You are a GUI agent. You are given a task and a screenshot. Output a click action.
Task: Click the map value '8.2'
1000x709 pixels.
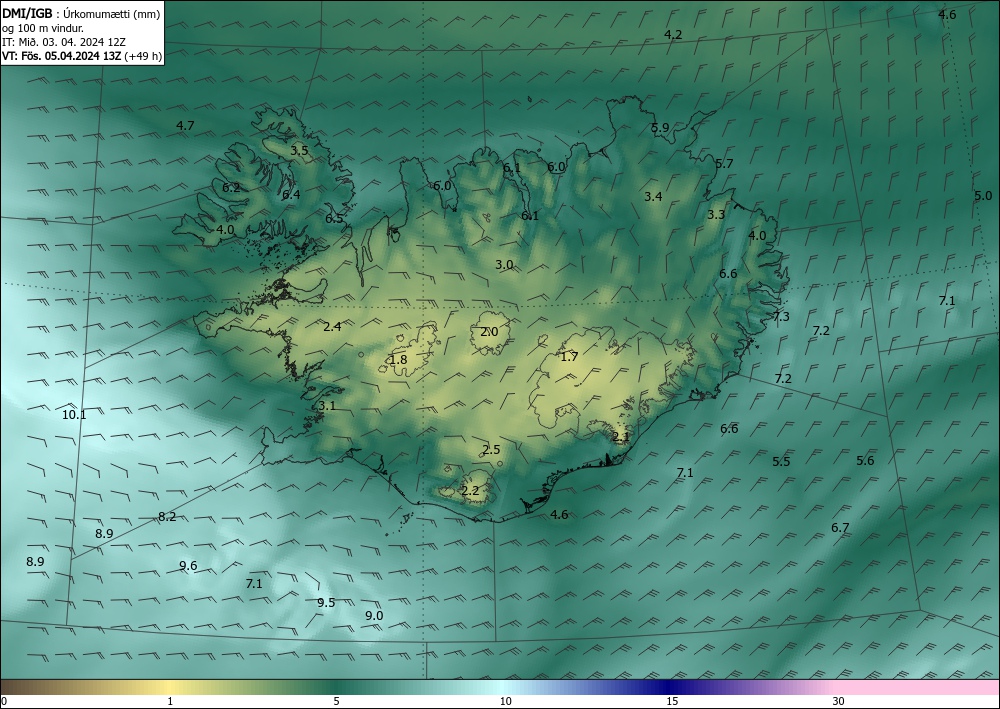point(167,517)
